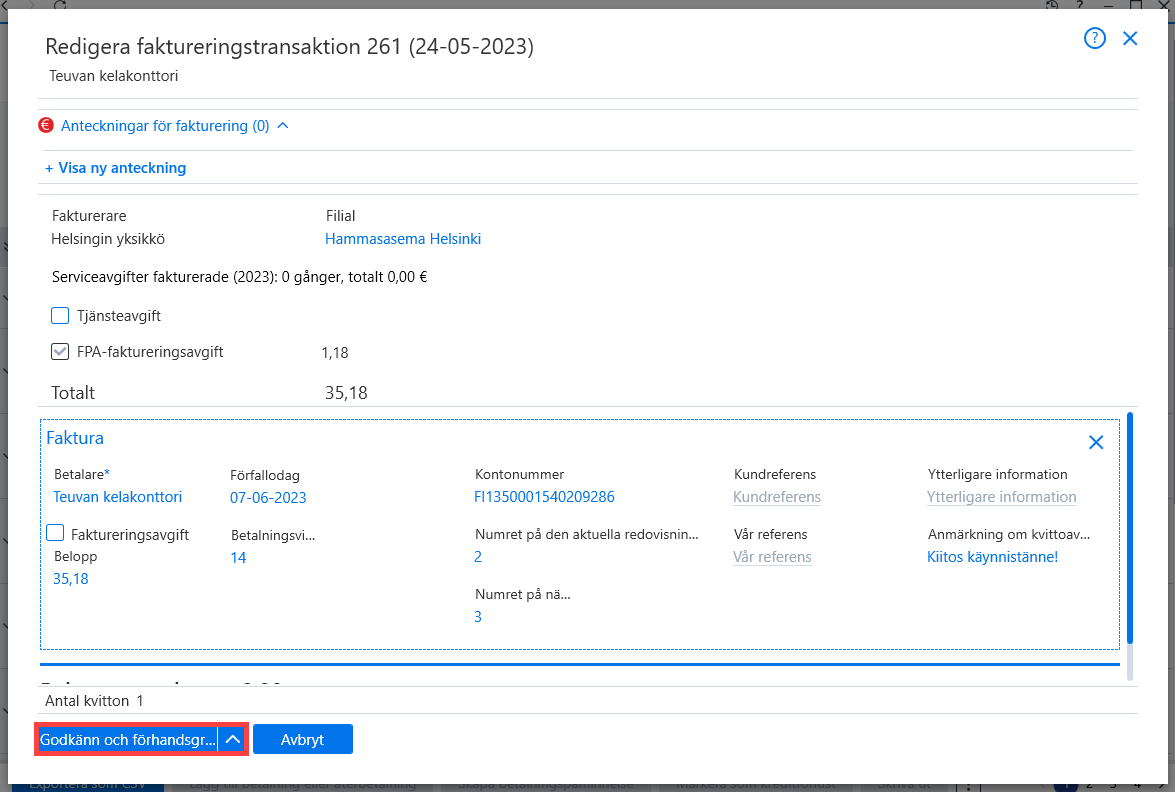Click the Avbryt button
Screen dimensions: 1175x792
tap(303, 740)
